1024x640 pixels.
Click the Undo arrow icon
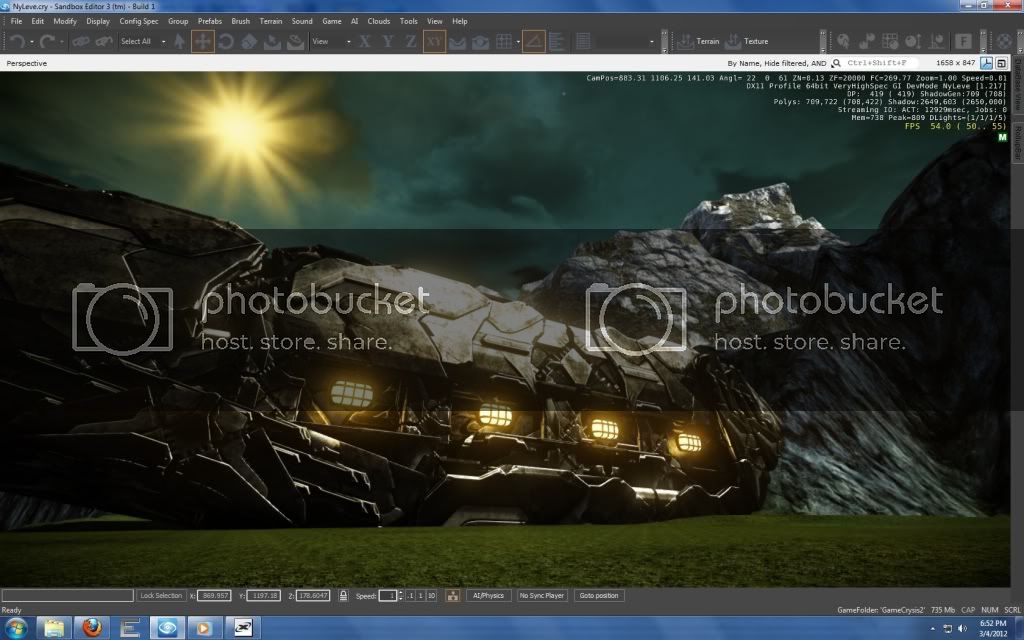pyautogui.click(x=17, y=42)
